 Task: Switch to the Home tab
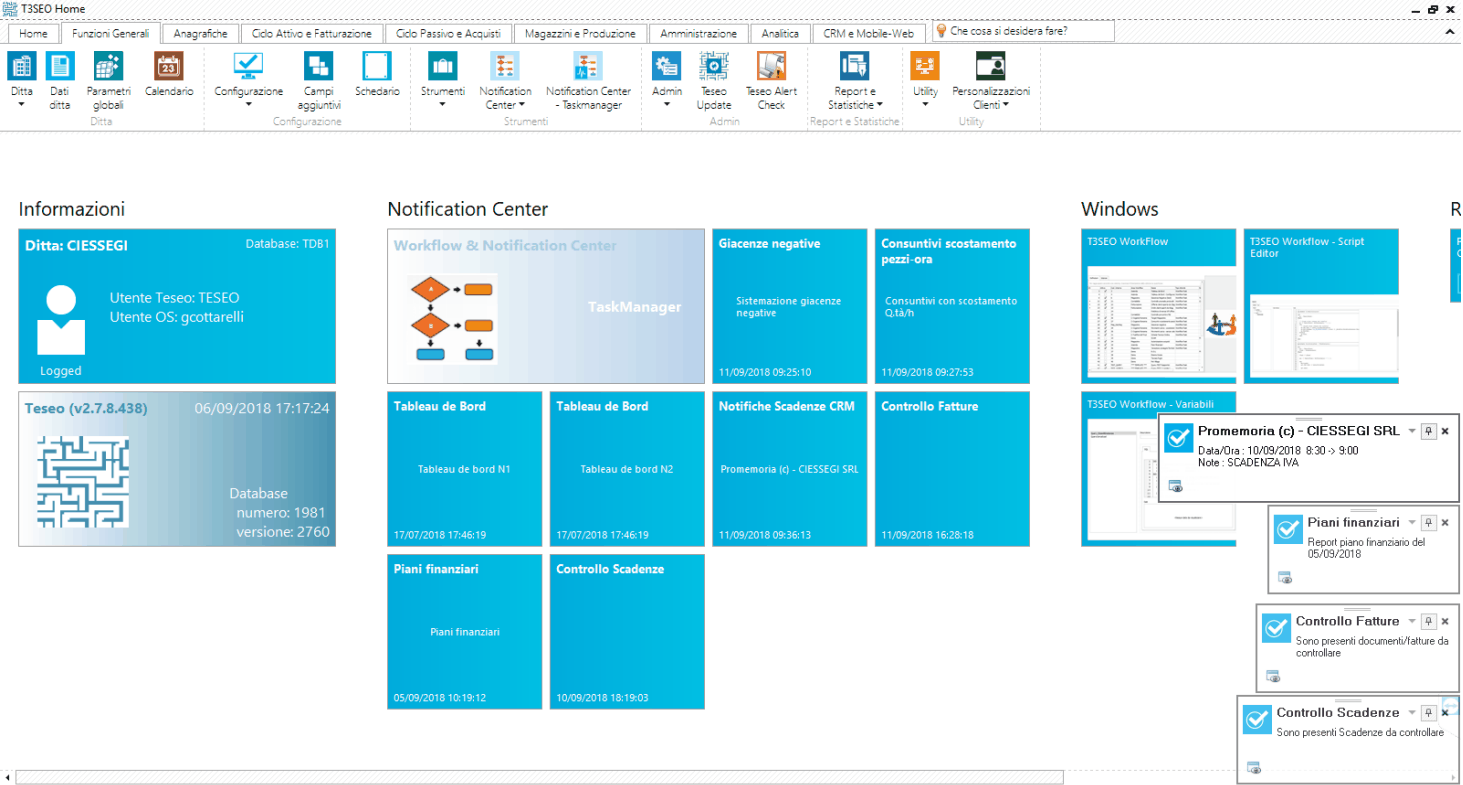33,33
